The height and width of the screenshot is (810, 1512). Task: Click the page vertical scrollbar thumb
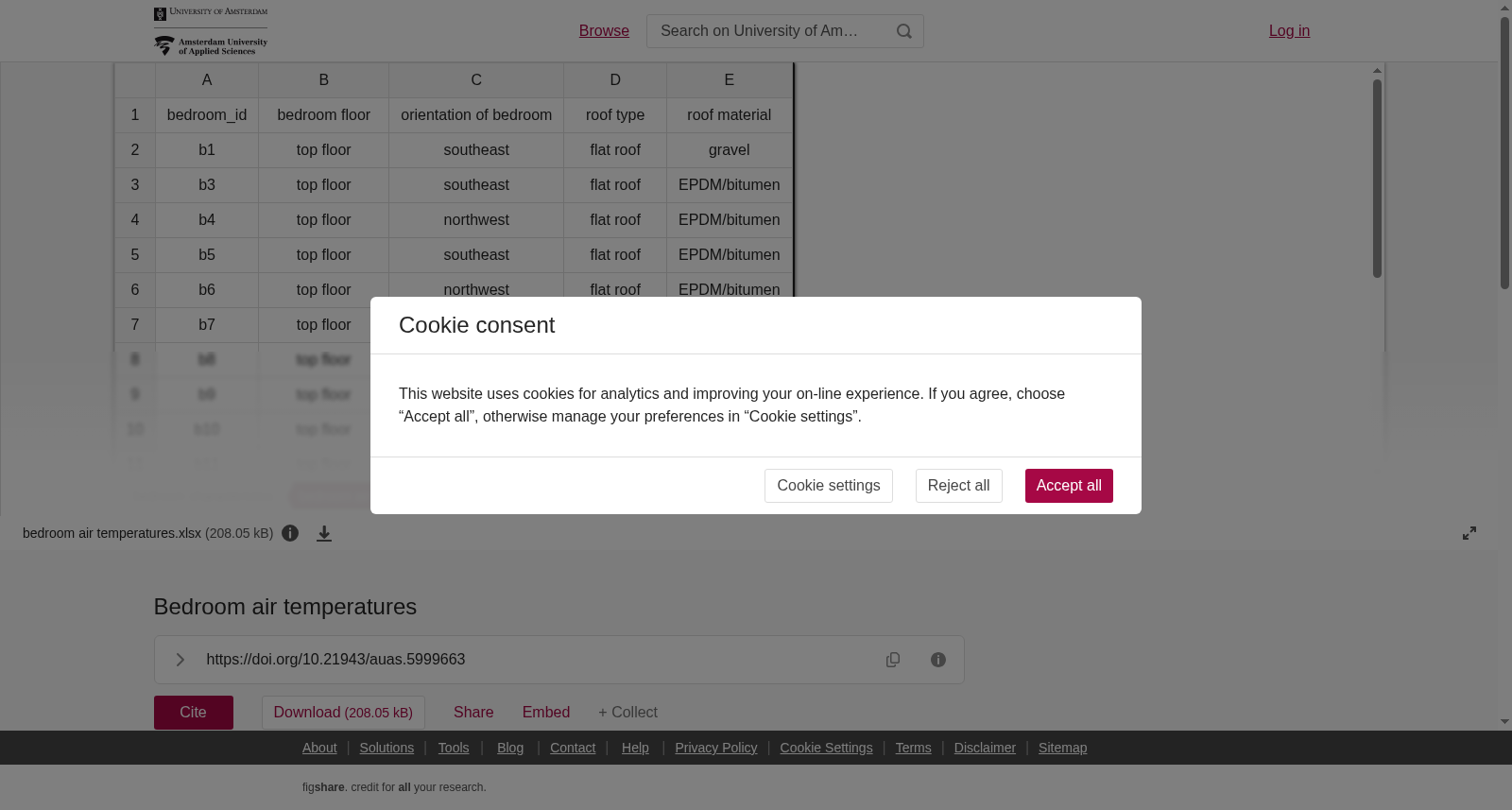pyautogui.click(x=1504, y=153)
